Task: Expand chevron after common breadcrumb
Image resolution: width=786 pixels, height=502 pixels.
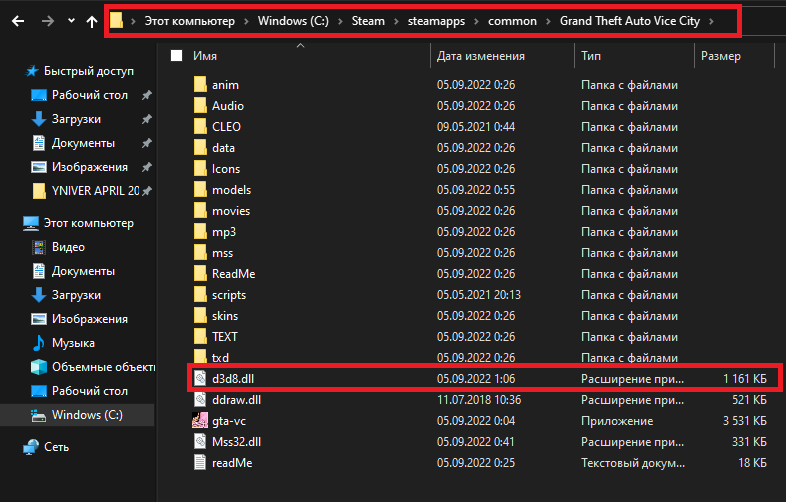Action: tap(548, 21)
